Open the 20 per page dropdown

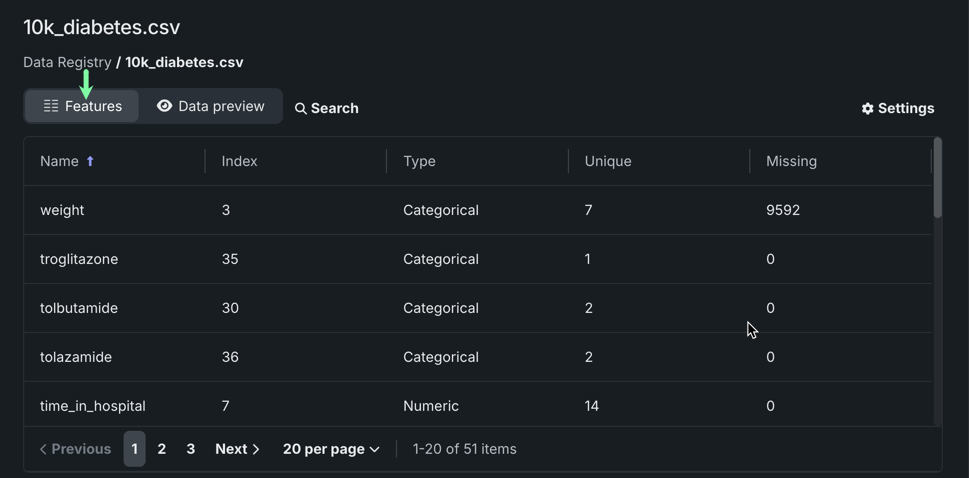(x=331, y=449)
